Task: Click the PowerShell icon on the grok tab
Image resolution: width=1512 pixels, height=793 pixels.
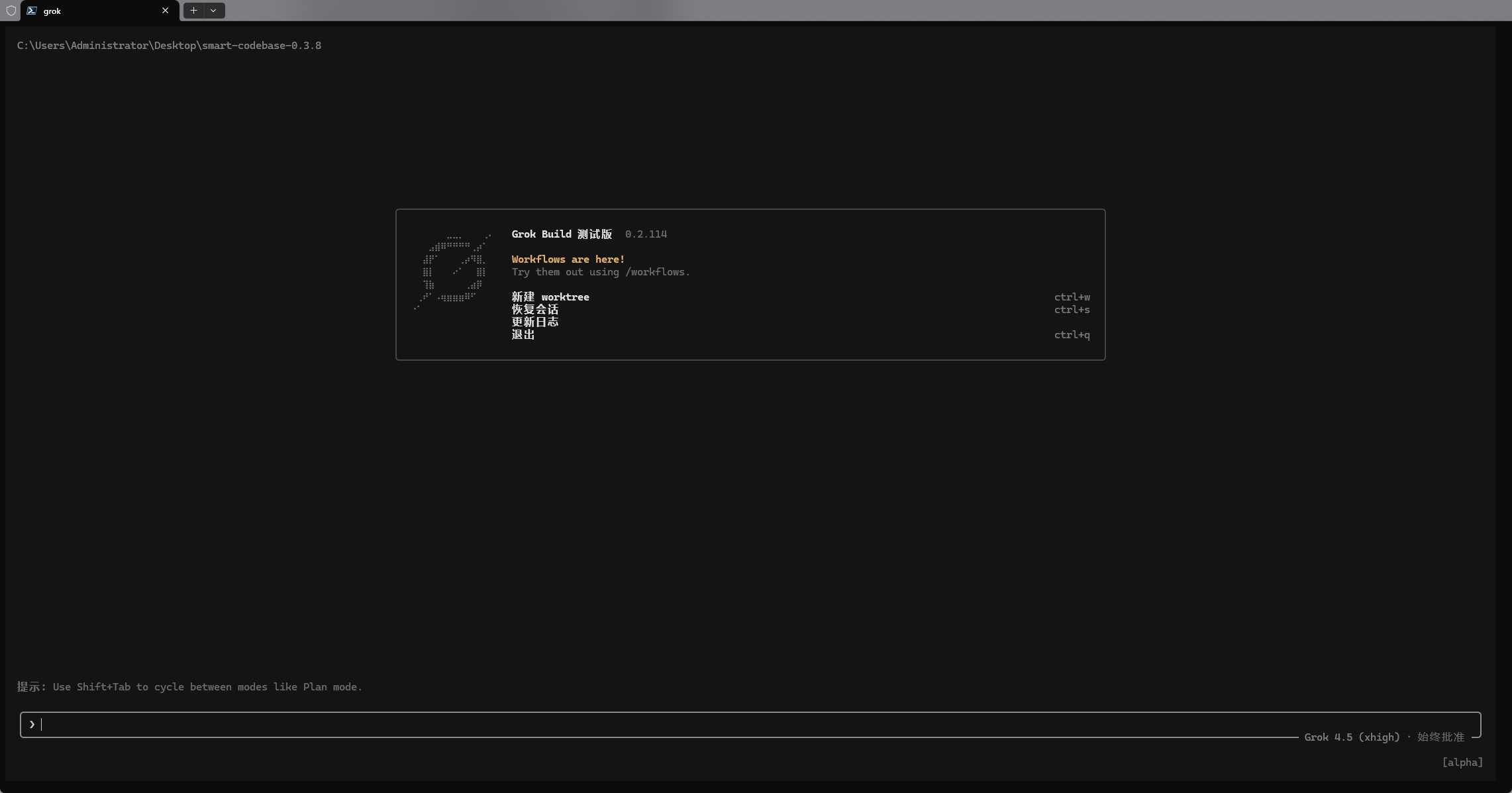Action: click(31, 11)
